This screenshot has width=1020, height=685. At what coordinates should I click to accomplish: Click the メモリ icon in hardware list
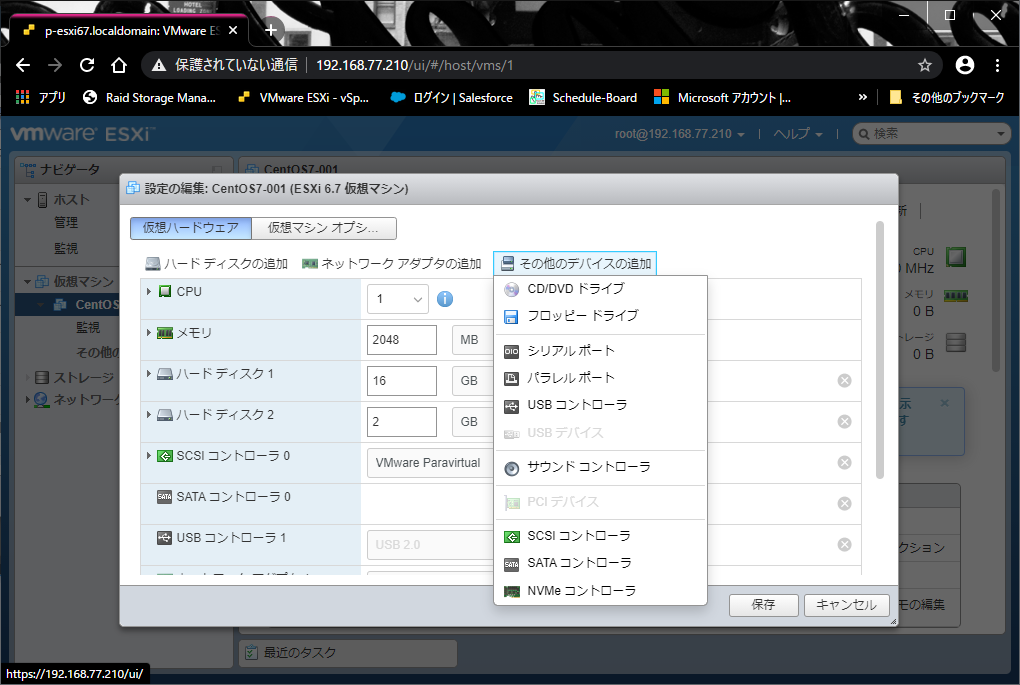click(165, 333)
